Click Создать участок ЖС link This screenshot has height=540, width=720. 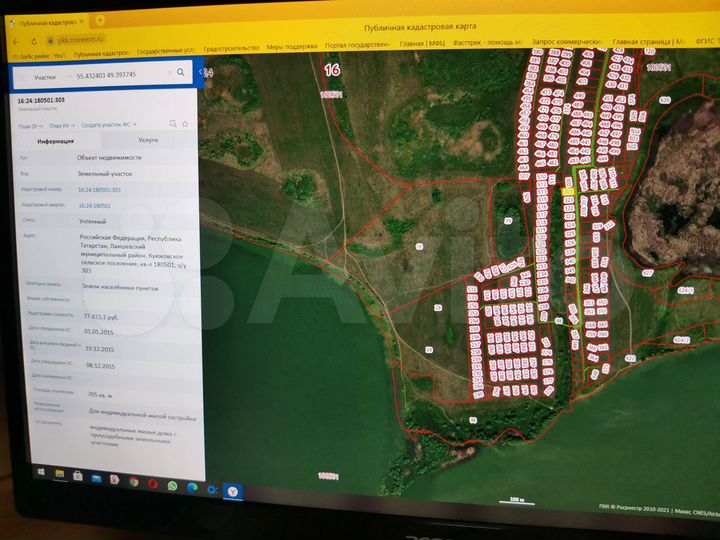coord(110,125)
